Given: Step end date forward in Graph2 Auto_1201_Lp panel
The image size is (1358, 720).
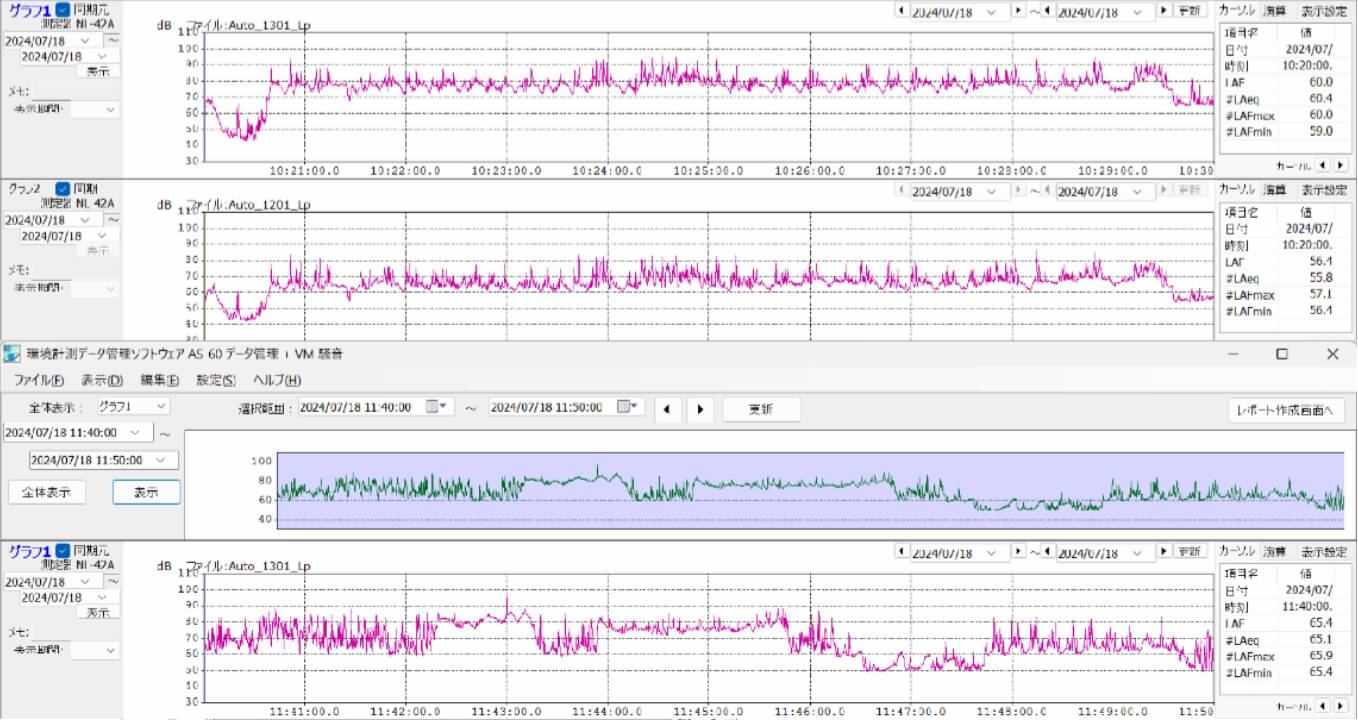Looking at the screenshot, I should coord(1164,190).
